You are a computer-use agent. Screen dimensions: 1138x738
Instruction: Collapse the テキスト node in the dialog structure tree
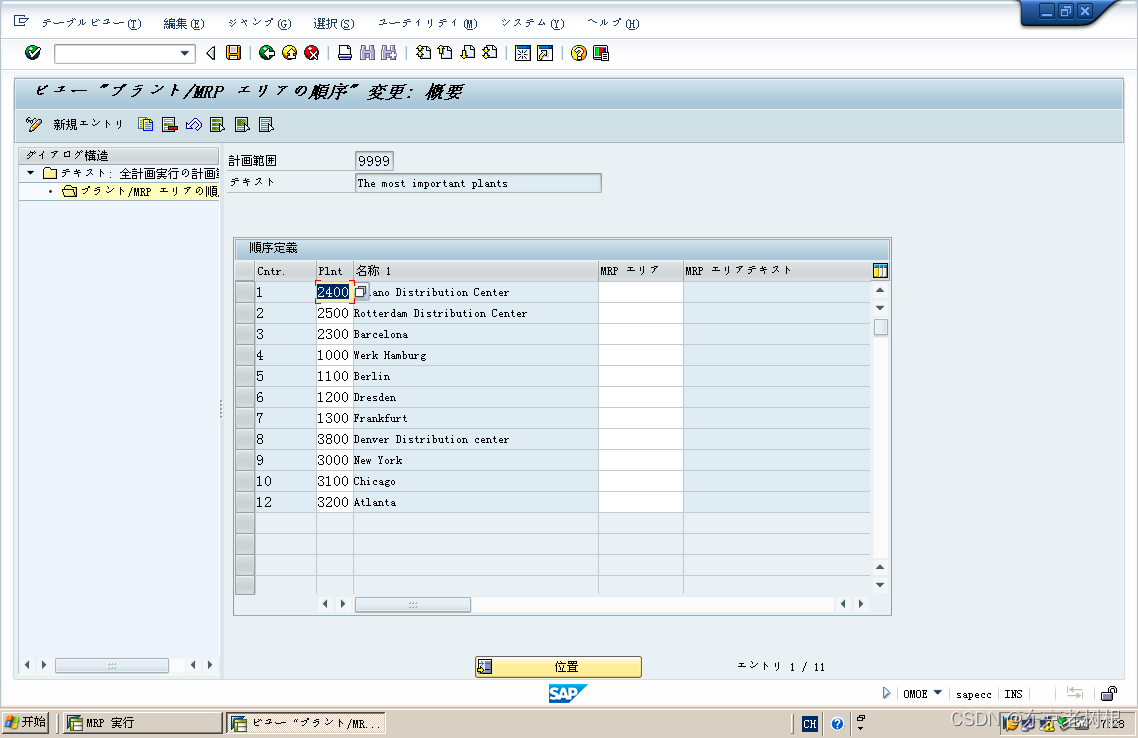point(32,171)
